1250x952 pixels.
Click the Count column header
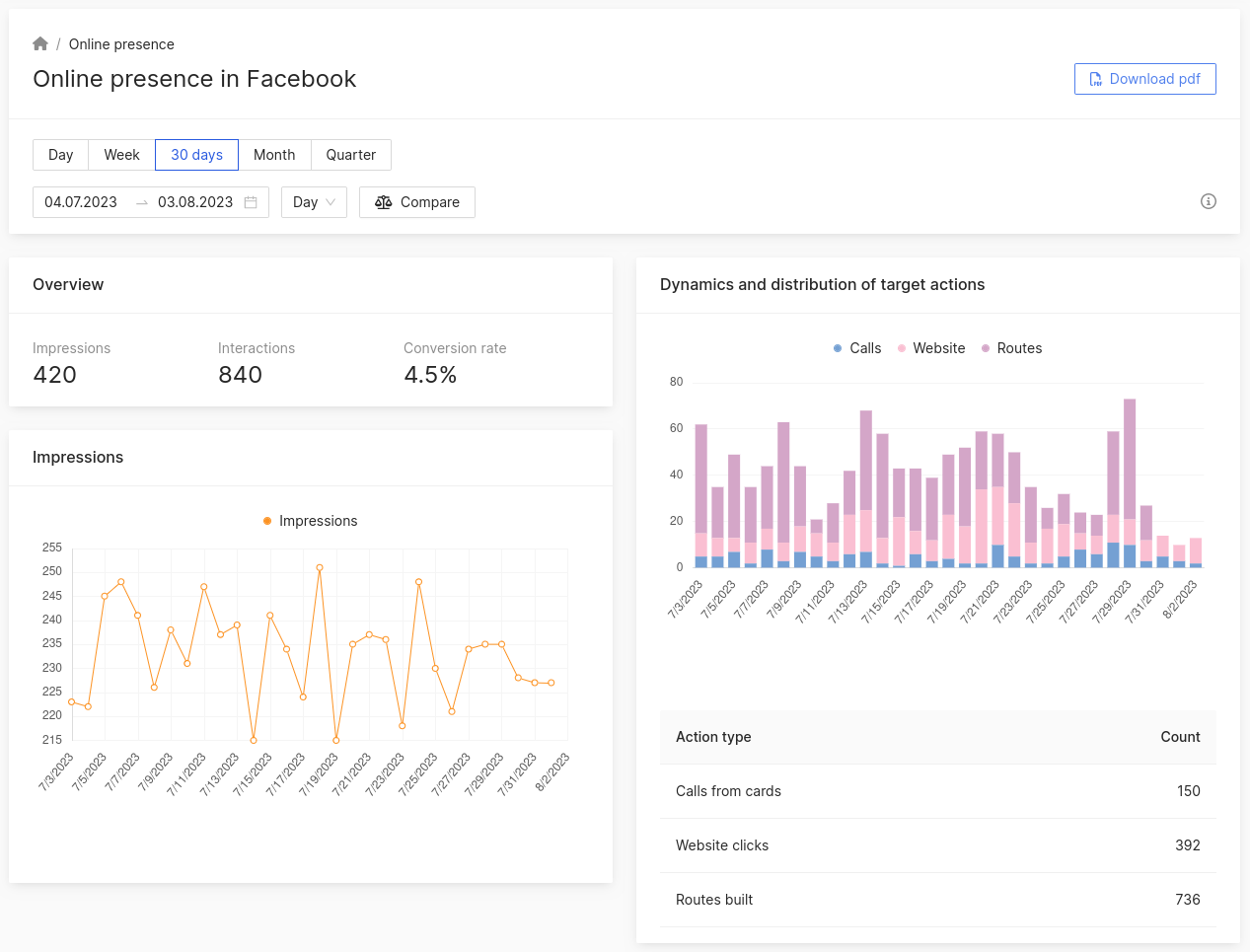[x=1180, y=737]
